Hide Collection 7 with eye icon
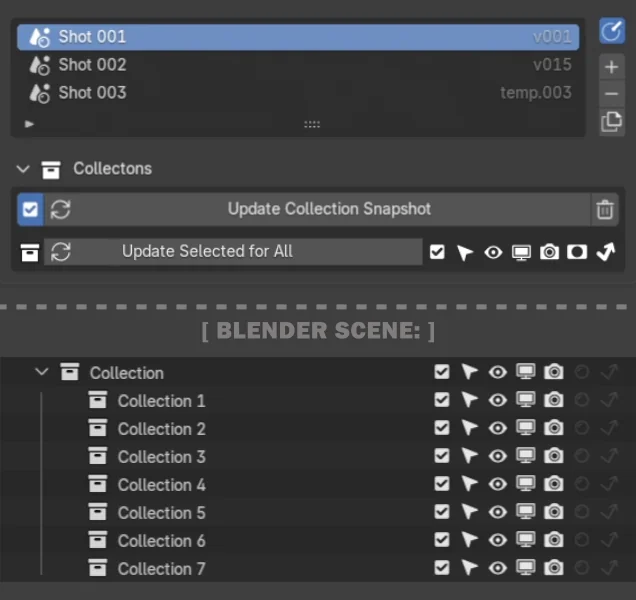Screen dimensions: 636x600 (x=498, y=568)
